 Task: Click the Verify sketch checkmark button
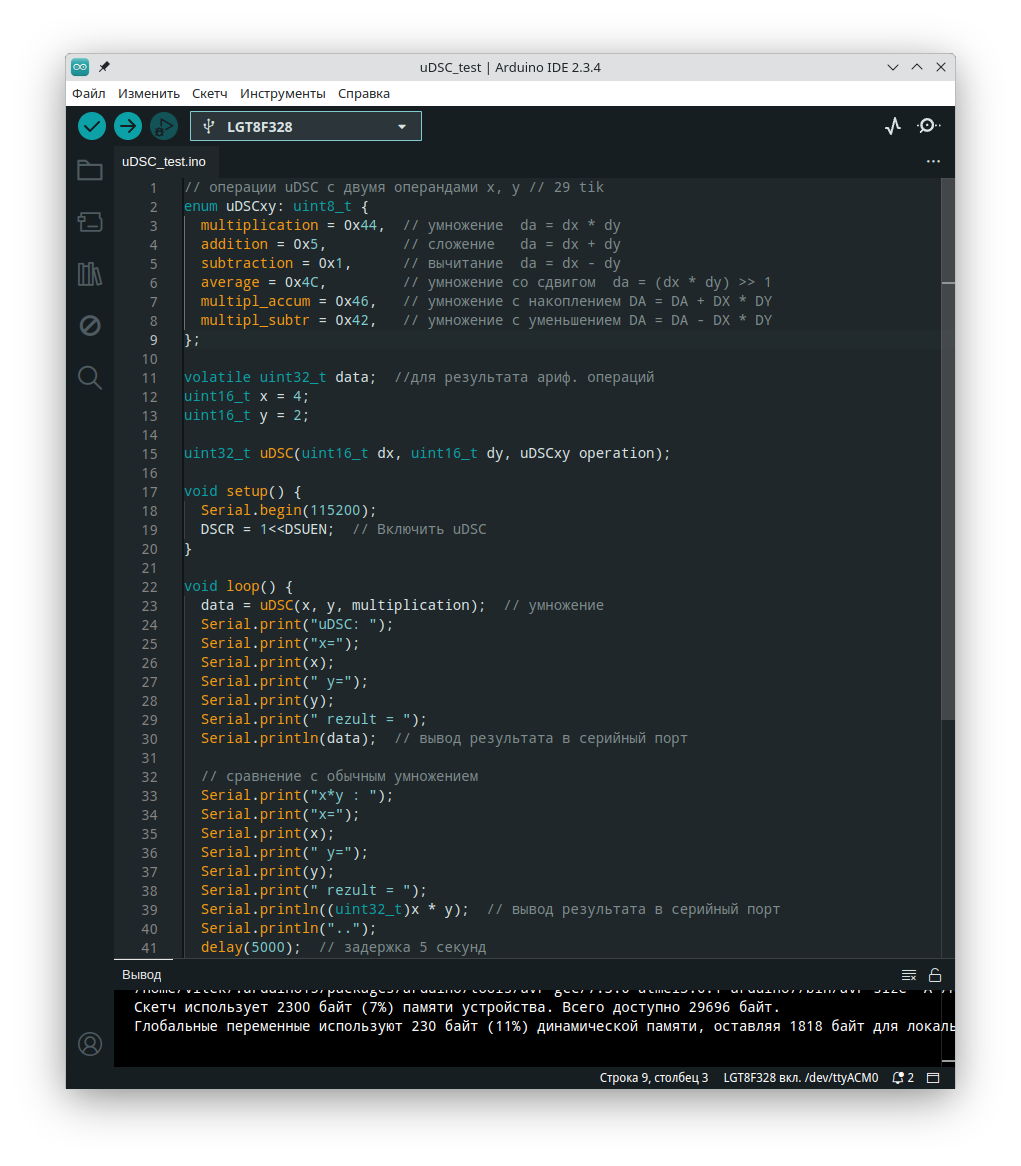tap(92, 126)
